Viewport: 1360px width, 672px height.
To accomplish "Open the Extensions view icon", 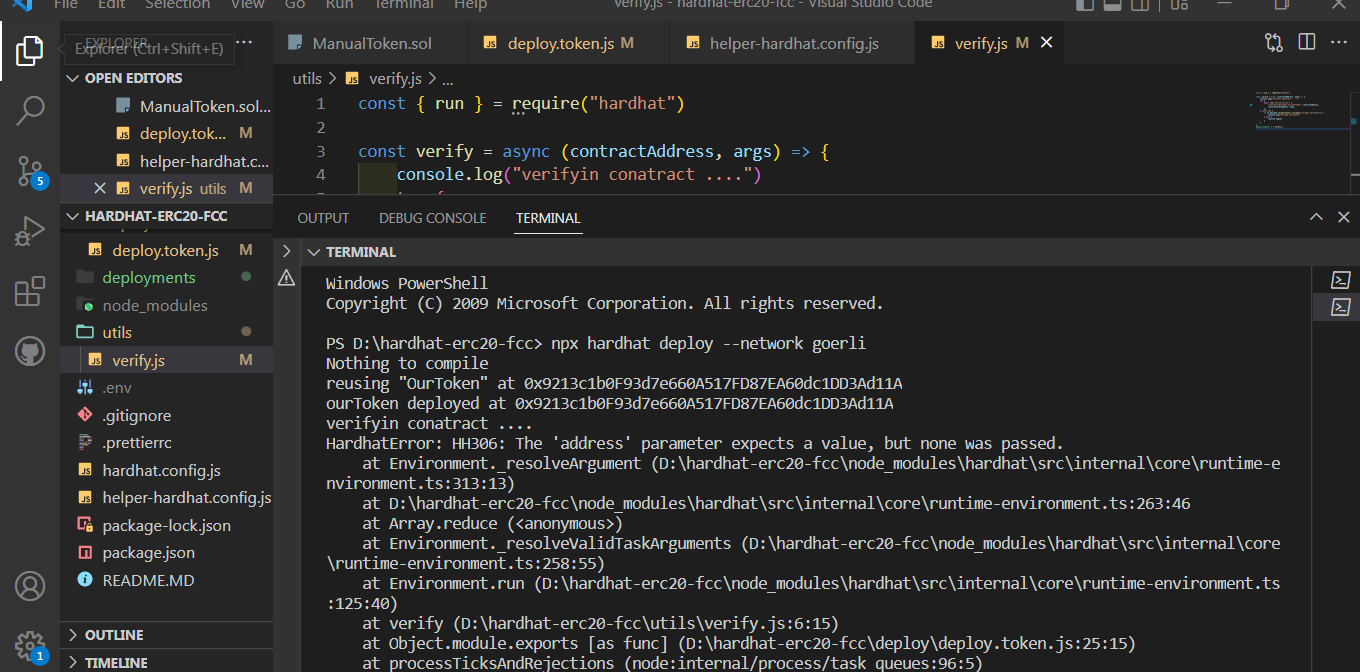I will [30, 291].
